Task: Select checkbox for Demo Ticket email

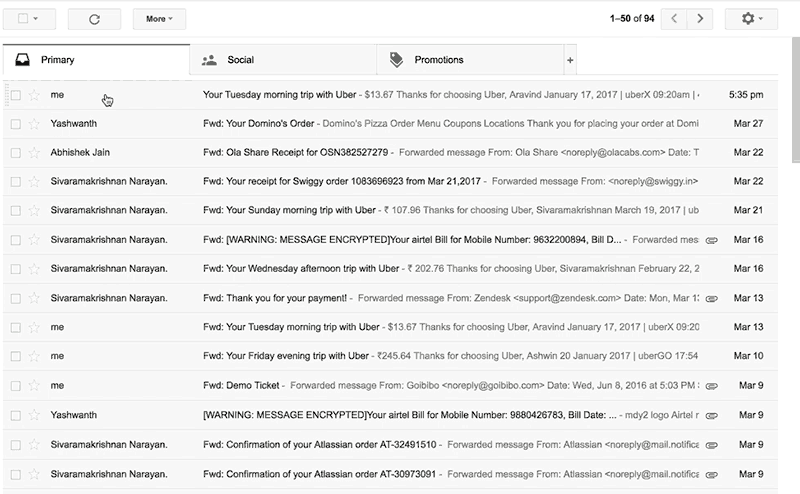Action: [x=16, y=386]
